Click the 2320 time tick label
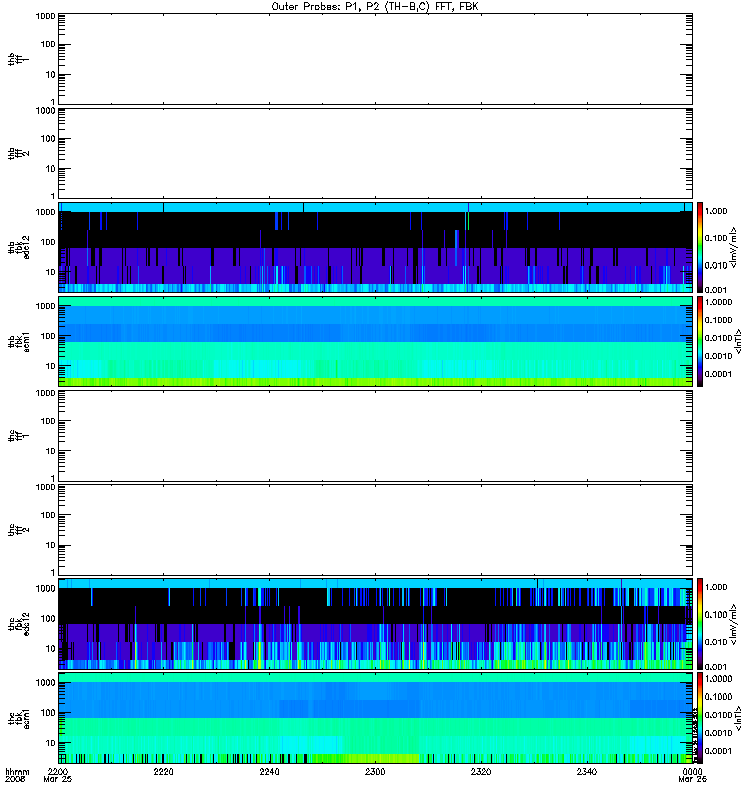The width and height of the screenshot is (750, 800). (x=481, y=771)
